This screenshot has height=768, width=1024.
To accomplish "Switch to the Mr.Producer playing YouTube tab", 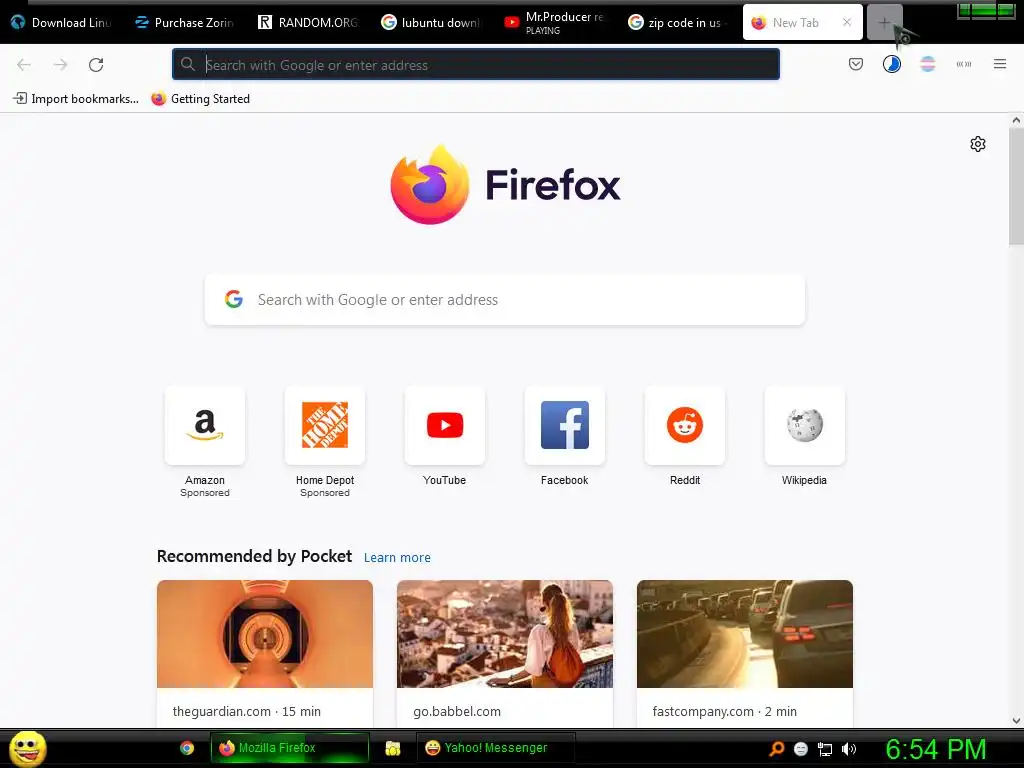I will click(554, 22).
